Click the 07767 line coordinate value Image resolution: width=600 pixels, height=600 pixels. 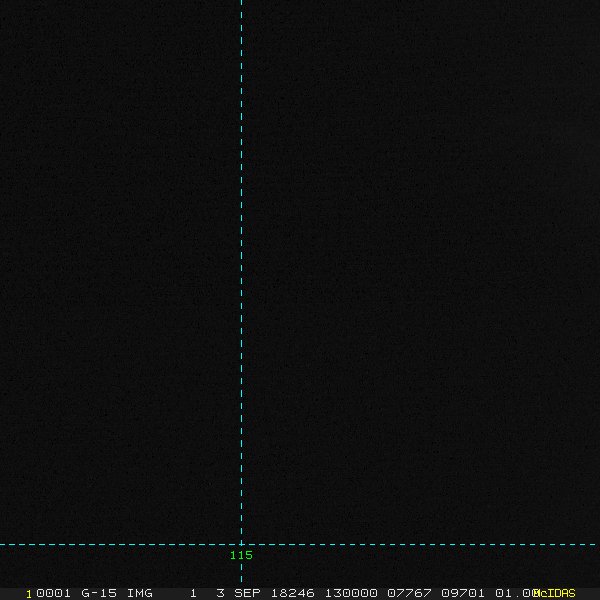click(x=409, y=593)
